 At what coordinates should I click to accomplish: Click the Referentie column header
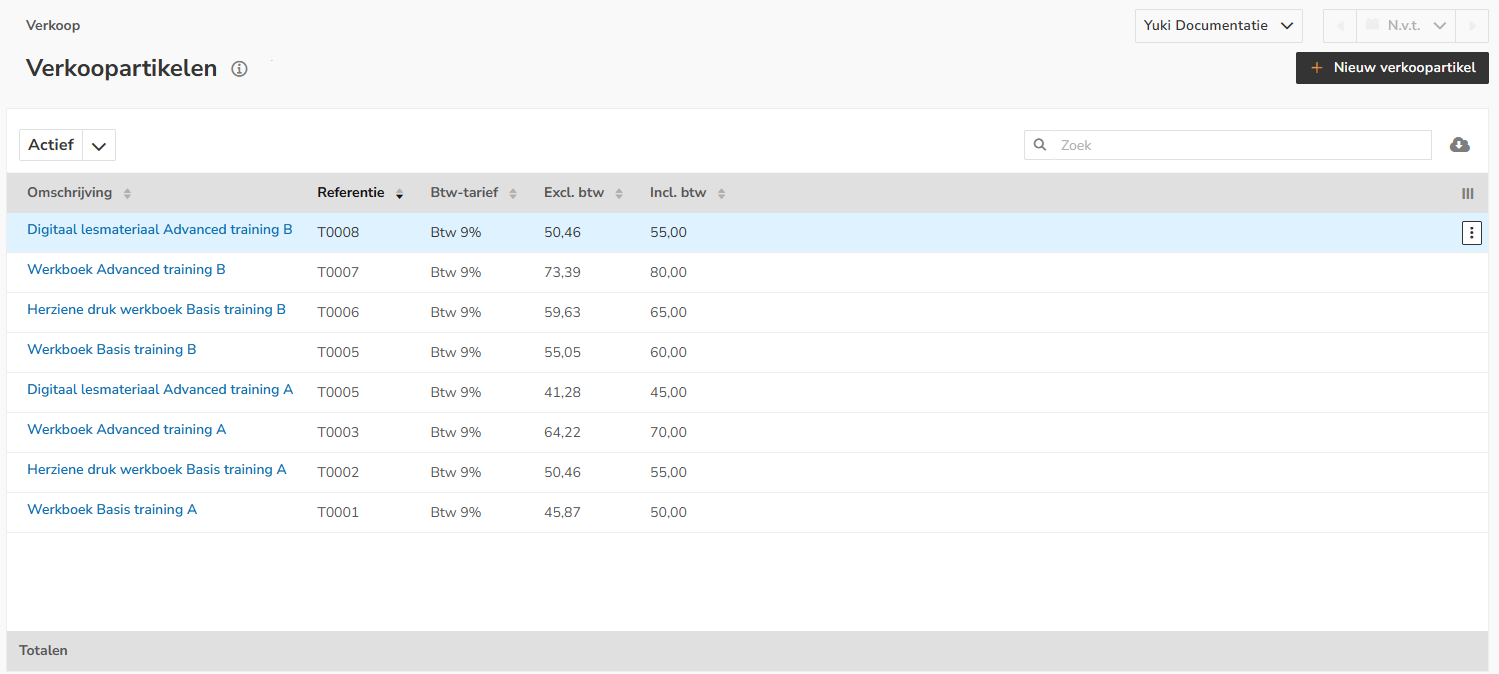click(351, 193)
